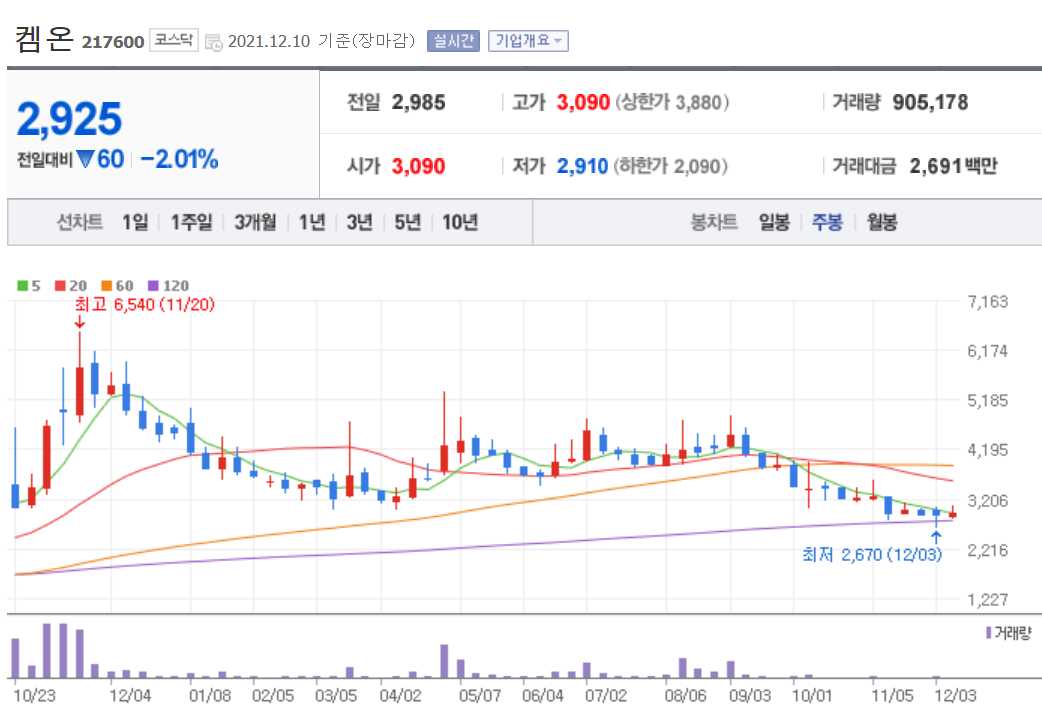Image resolution: width=1042 pixels, height=716 pixels.
Task: Select the 10년 ten-year period tab
Action: [x=459, y=223]
